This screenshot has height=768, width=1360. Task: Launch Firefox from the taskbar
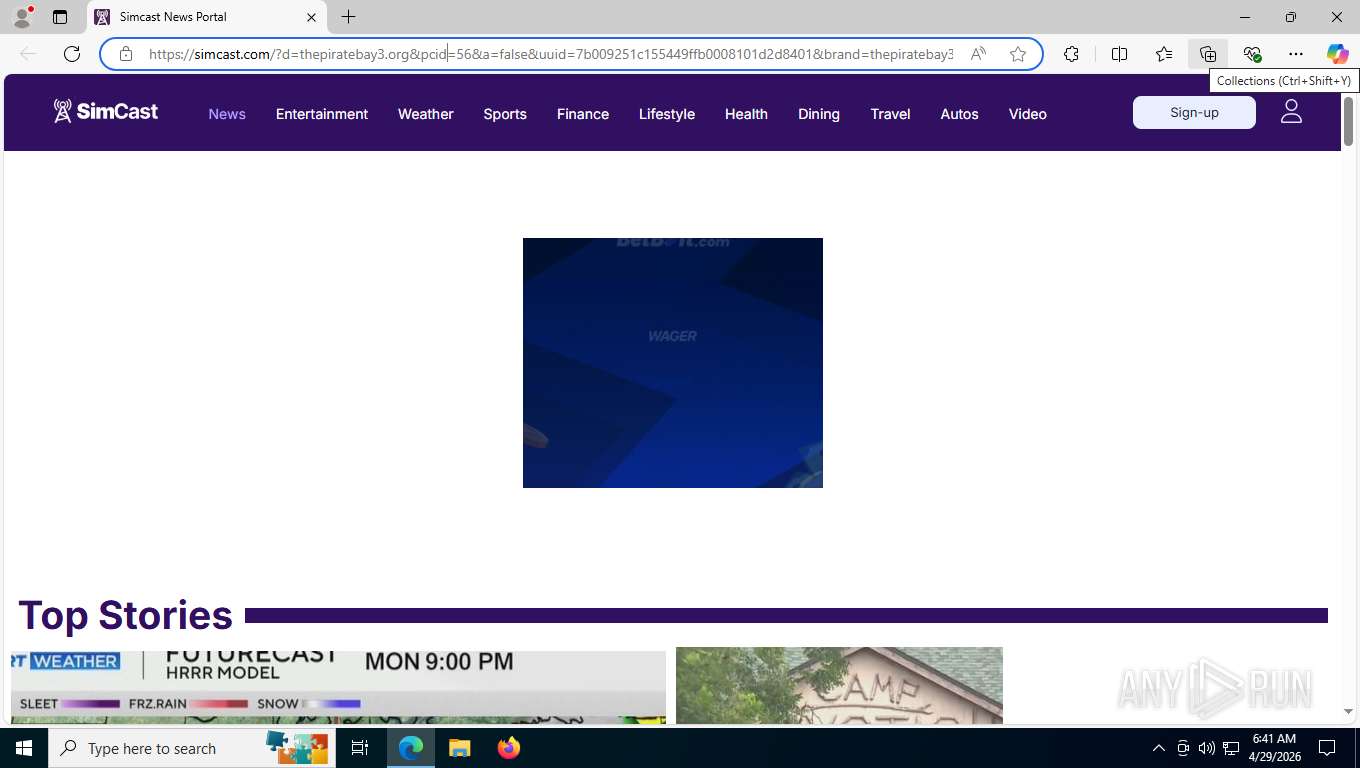(x=509, y=748)
